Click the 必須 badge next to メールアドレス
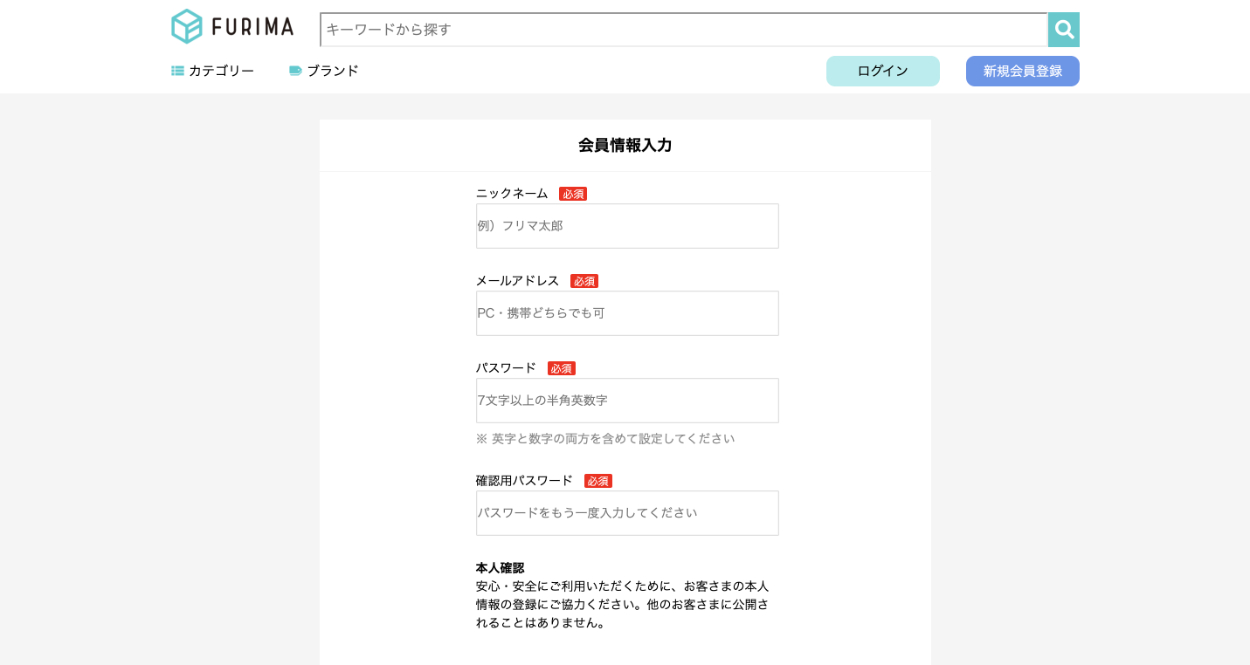This screenshot has height=665, width=1250. [584, 281]
